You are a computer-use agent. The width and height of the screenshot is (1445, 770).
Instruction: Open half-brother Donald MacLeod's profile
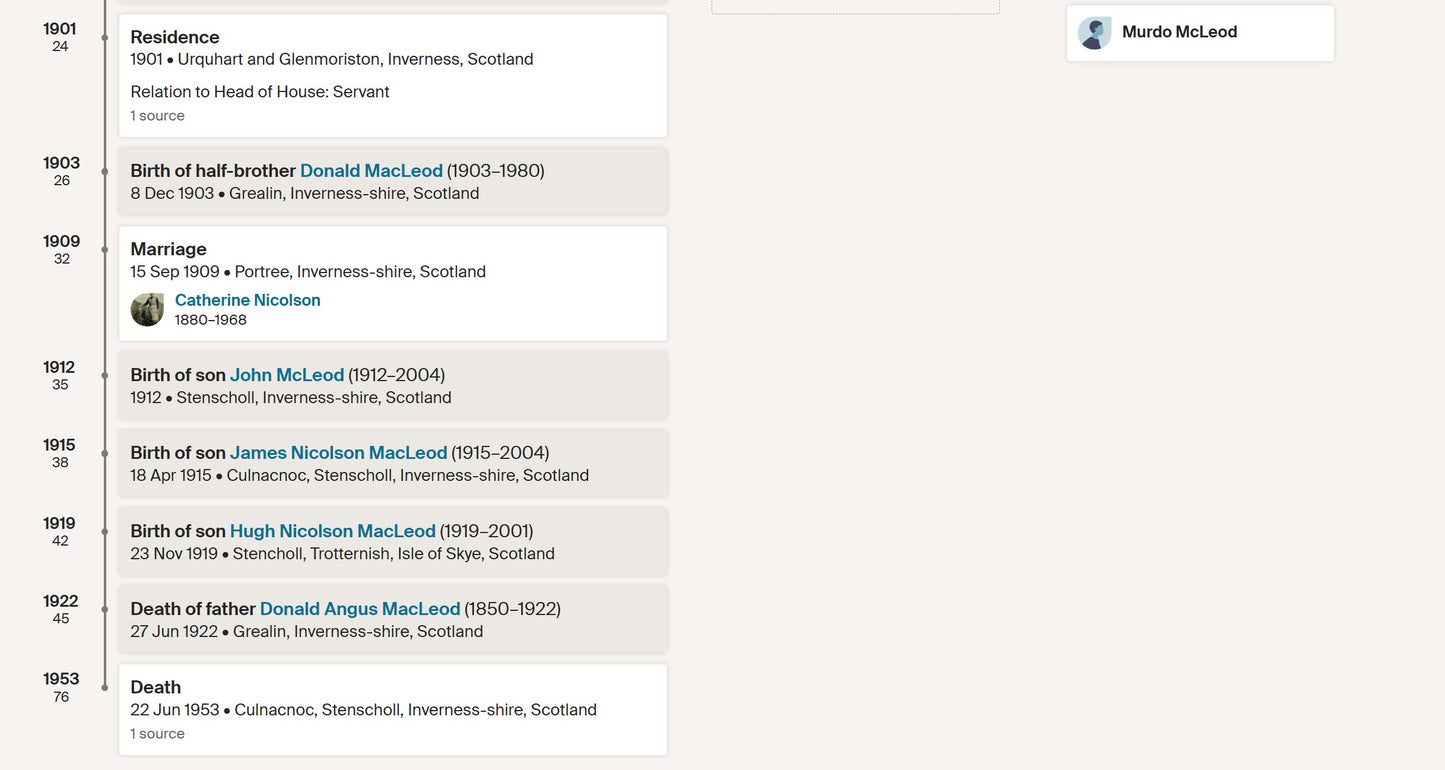(371, 171)
